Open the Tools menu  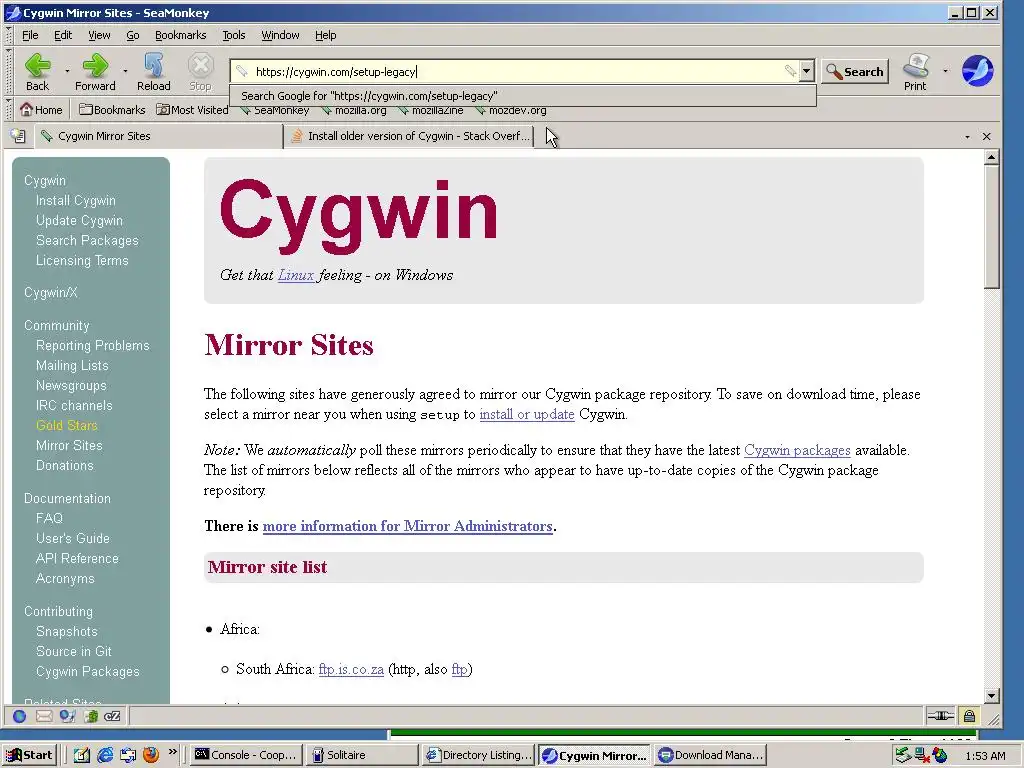pyautogui.click(x=233, y=35)
